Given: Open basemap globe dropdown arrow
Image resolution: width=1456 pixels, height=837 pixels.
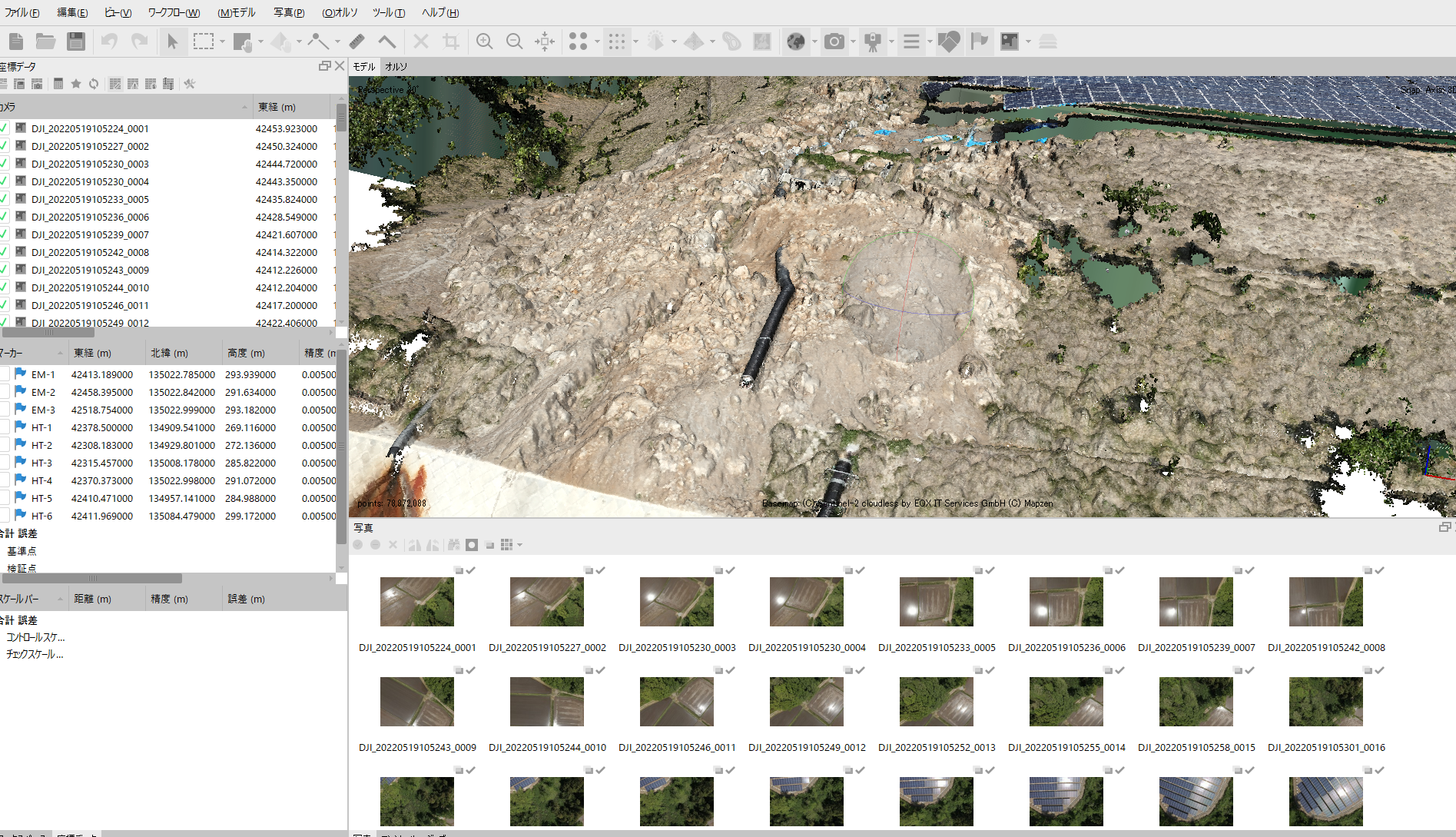Looking at the screenshot, I should [814, 42].
